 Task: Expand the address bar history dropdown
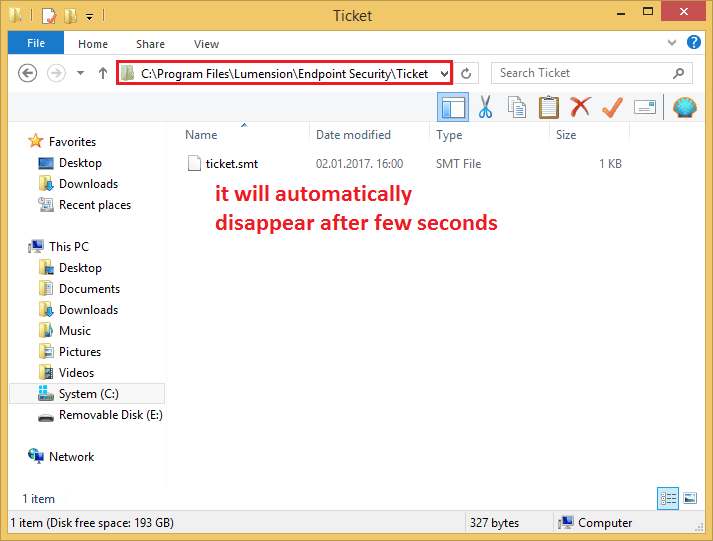point(444,73)
